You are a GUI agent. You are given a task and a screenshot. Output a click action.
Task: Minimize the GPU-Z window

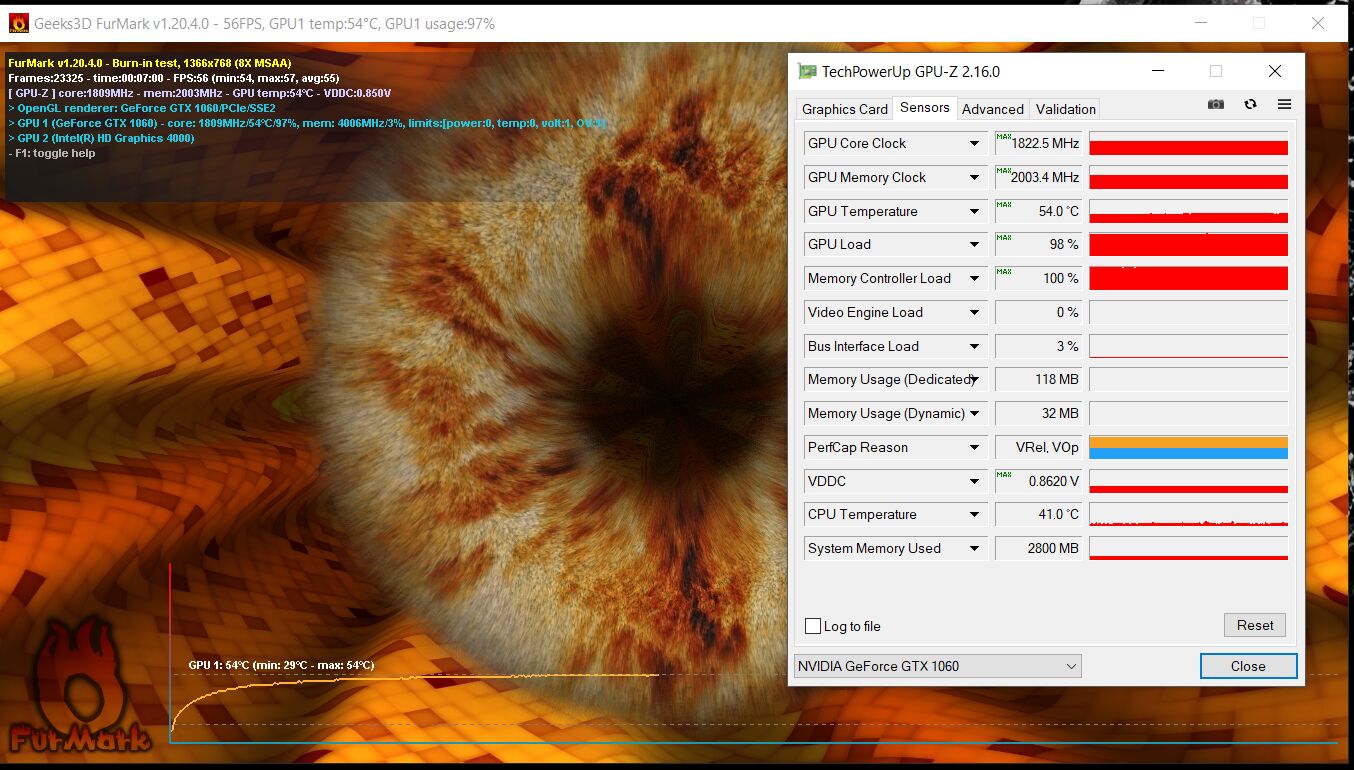point(1157,71)
